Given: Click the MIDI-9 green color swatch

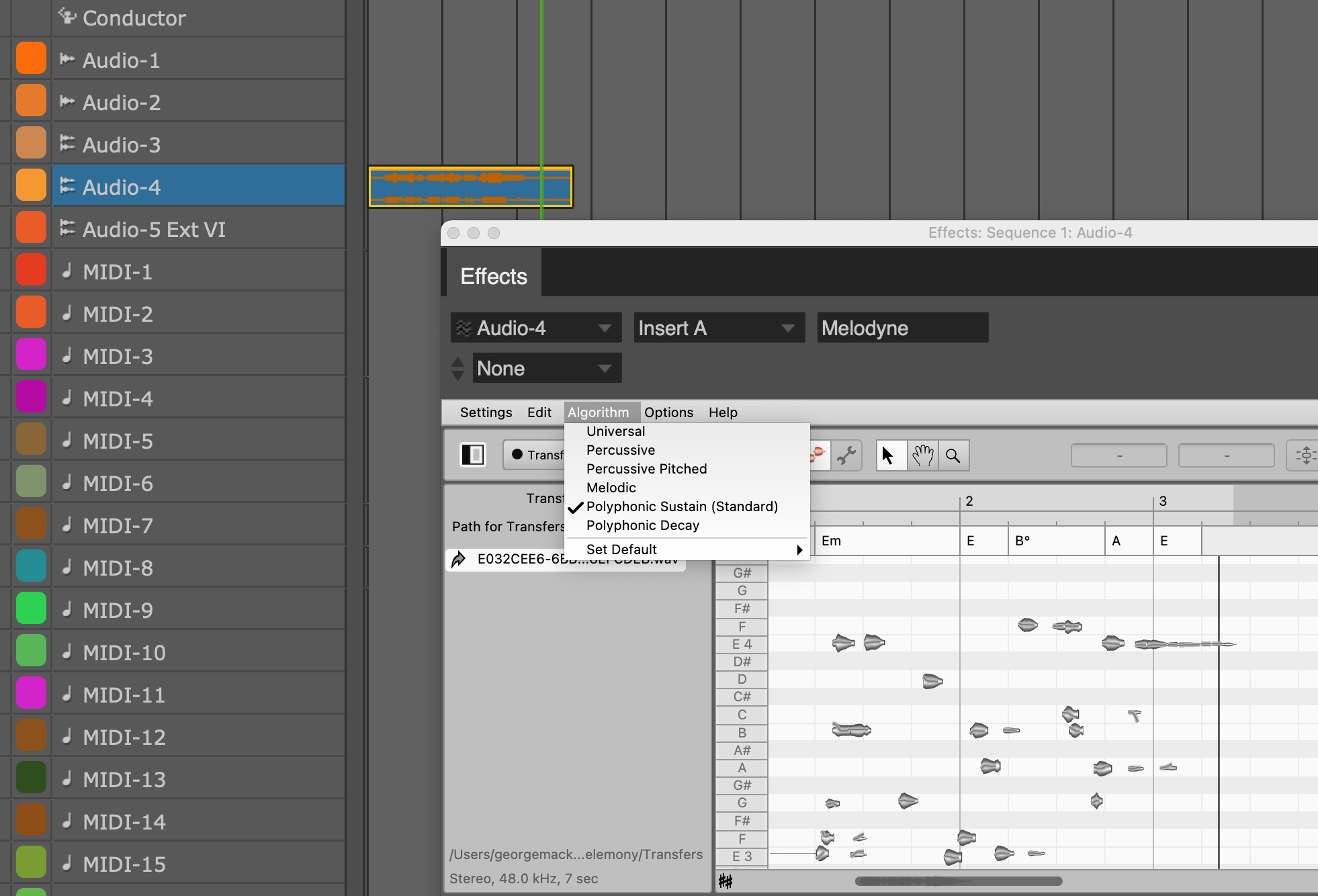Looking at the screenshot, I should tap(31, 609).
